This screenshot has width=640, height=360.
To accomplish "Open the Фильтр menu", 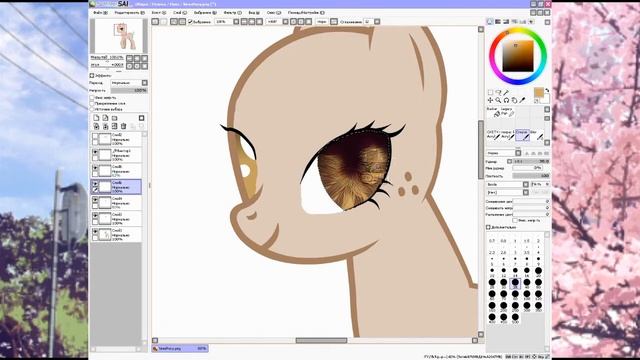I will click(233, 13).
